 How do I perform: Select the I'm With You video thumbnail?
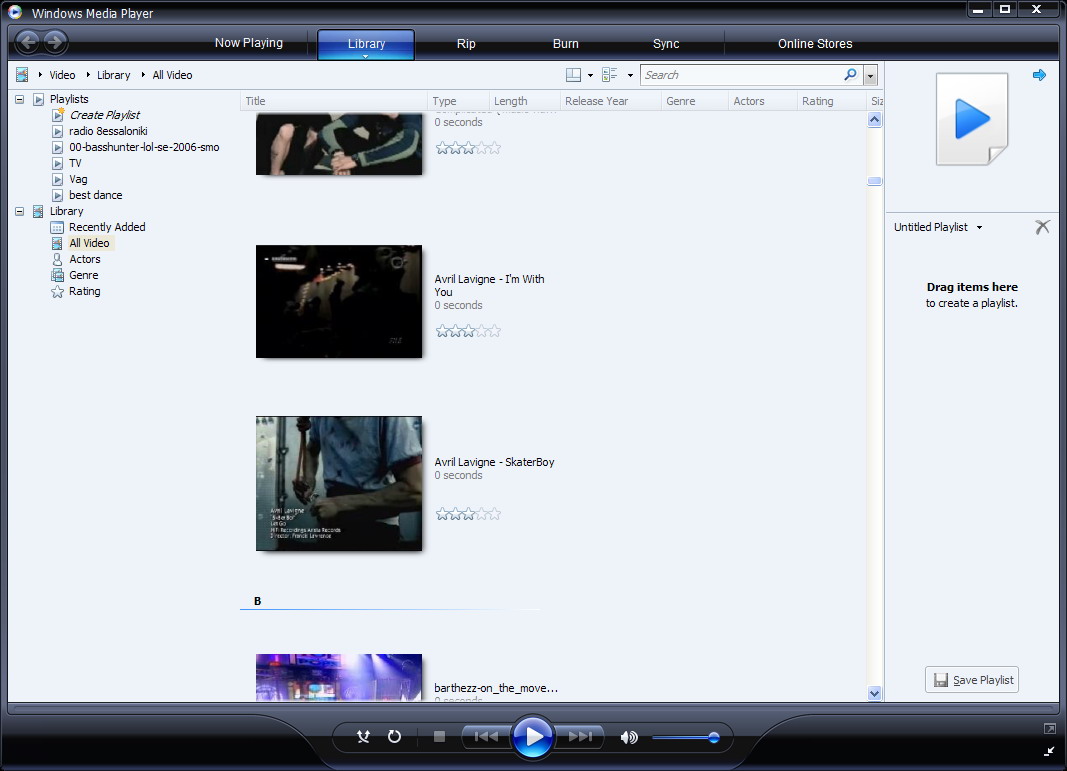tap(339, 301)
